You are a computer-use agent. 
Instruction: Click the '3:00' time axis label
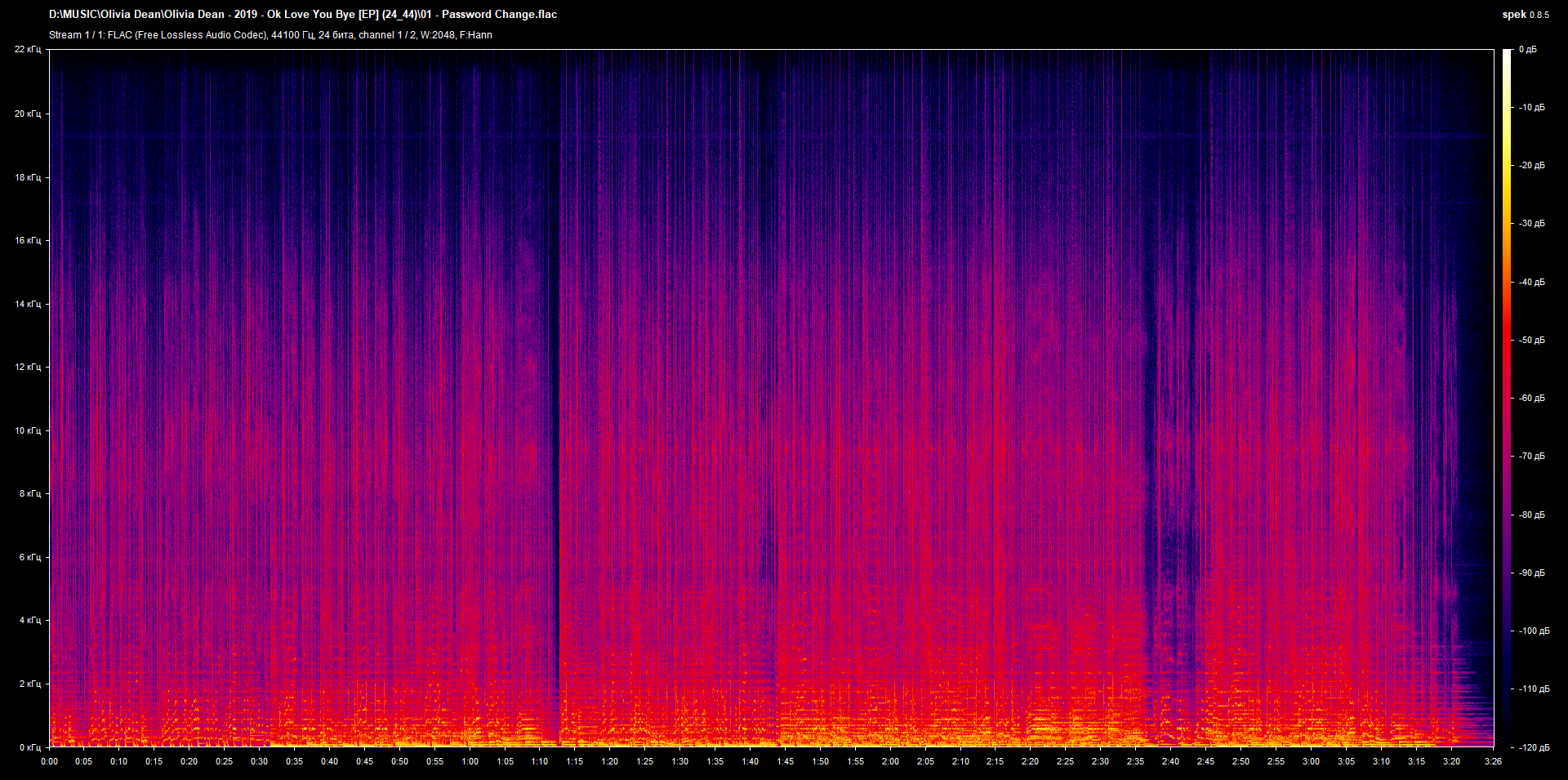point(1311,761)
